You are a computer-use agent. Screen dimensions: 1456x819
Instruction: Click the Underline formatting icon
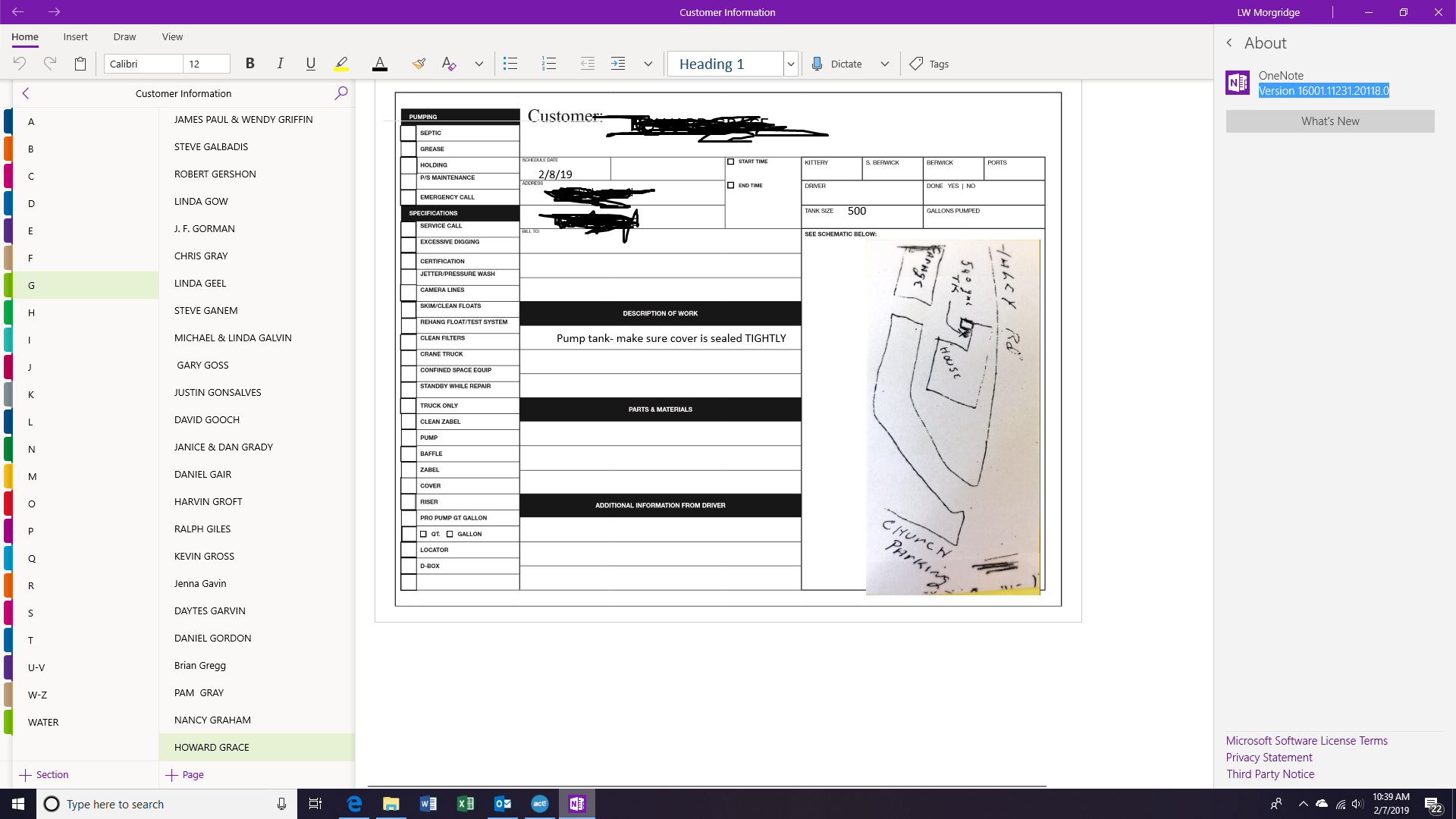[x=310, y=64]
